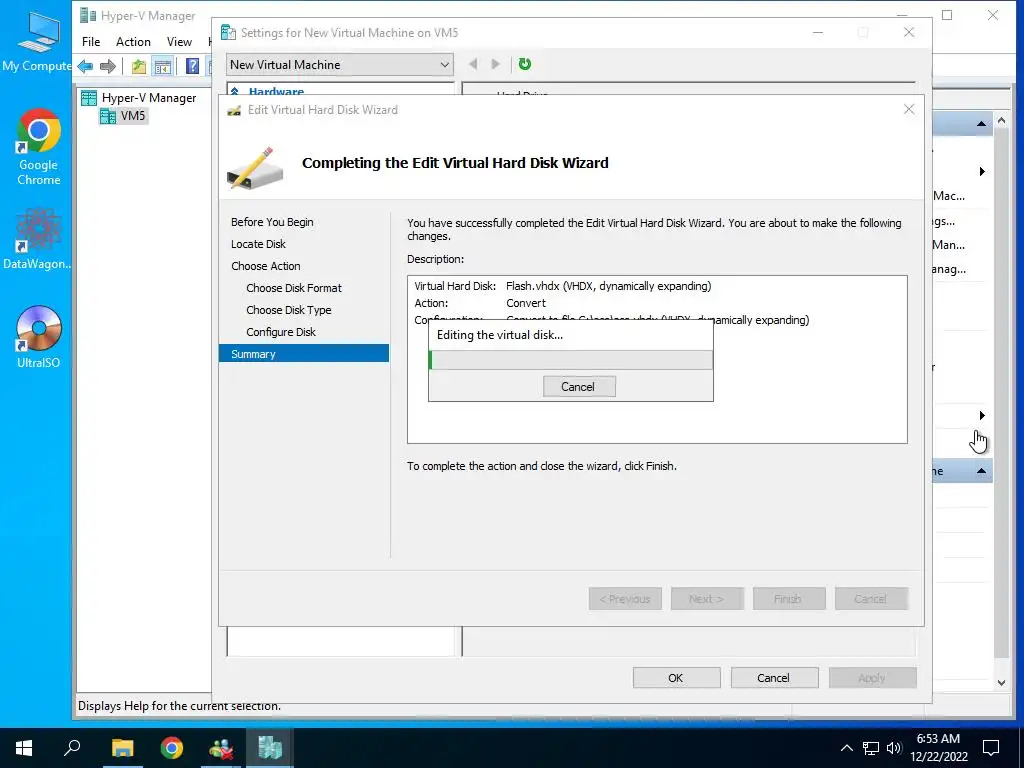
Task: Collapse the upper Actions pane section arrow
Action: click(x=981, y=123)
